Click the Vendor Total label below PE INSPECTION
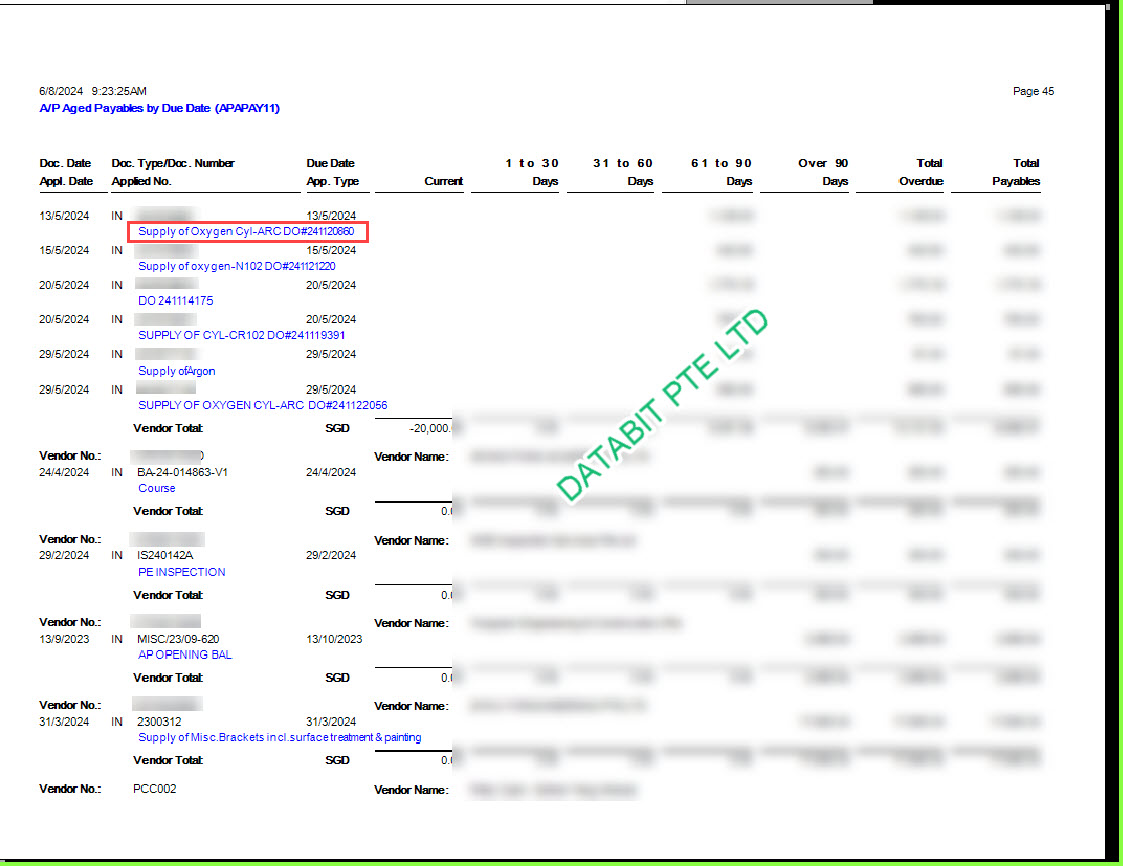 (168, 595)
